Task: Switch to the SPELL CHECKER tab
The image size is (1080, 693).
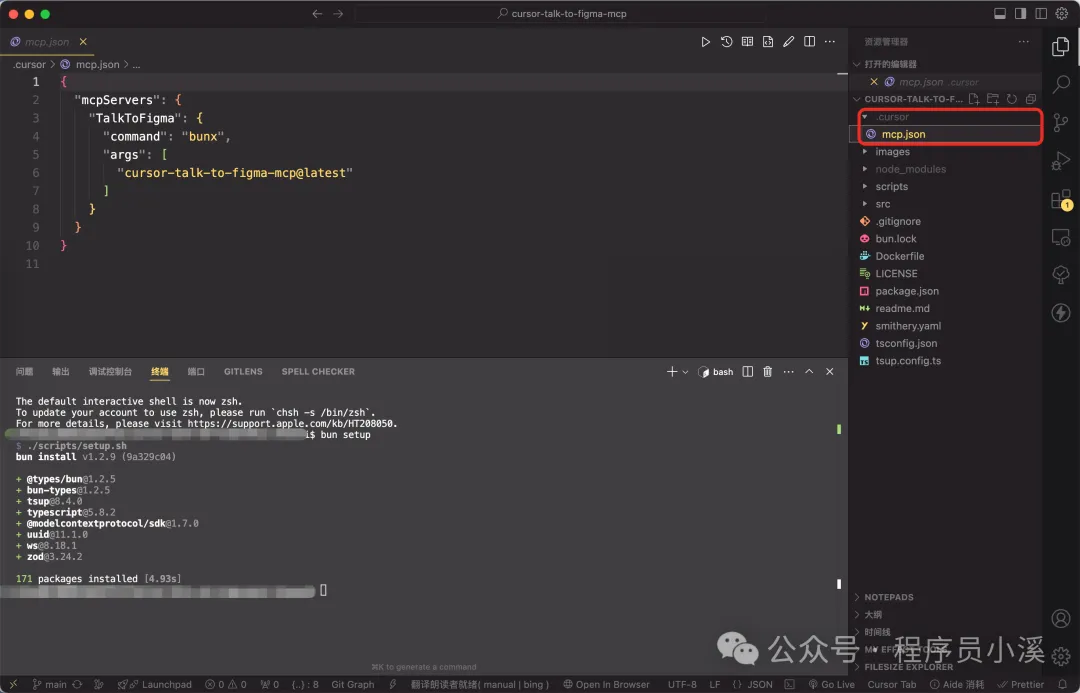Action: (x=318, y=372)
